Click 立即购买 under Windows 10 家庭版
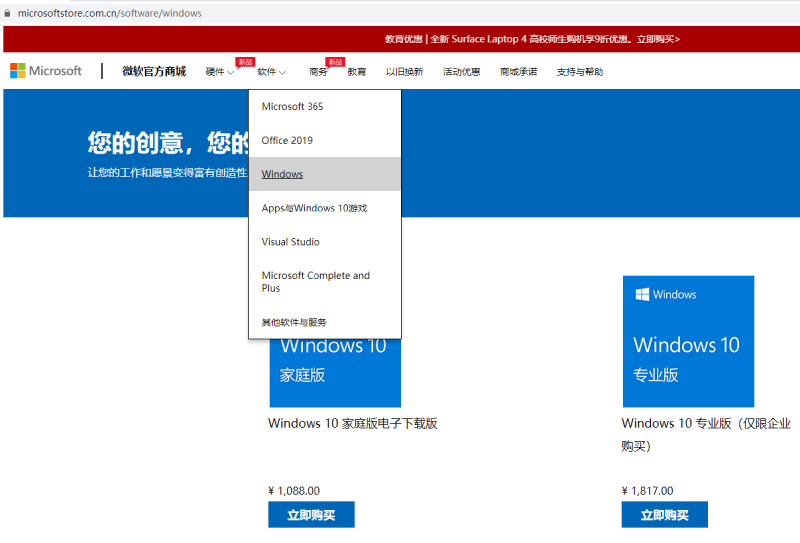The height and width of the screenshot is (543, 800). [311, 514]
